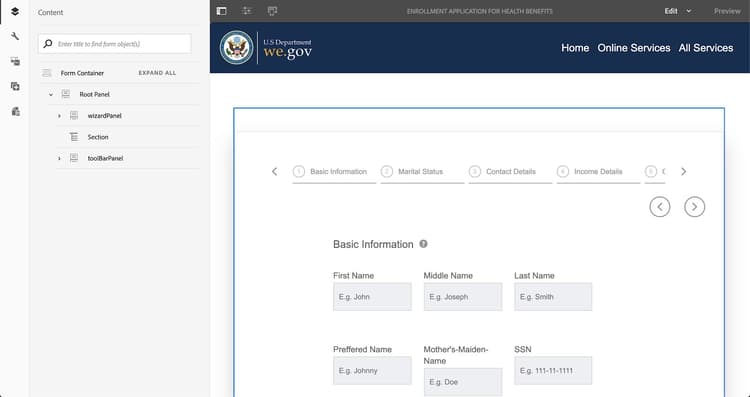The height and width of the screenshot is (397, 750).
Task: Open the Home navigation link
Action: click(x=575, y=48)
